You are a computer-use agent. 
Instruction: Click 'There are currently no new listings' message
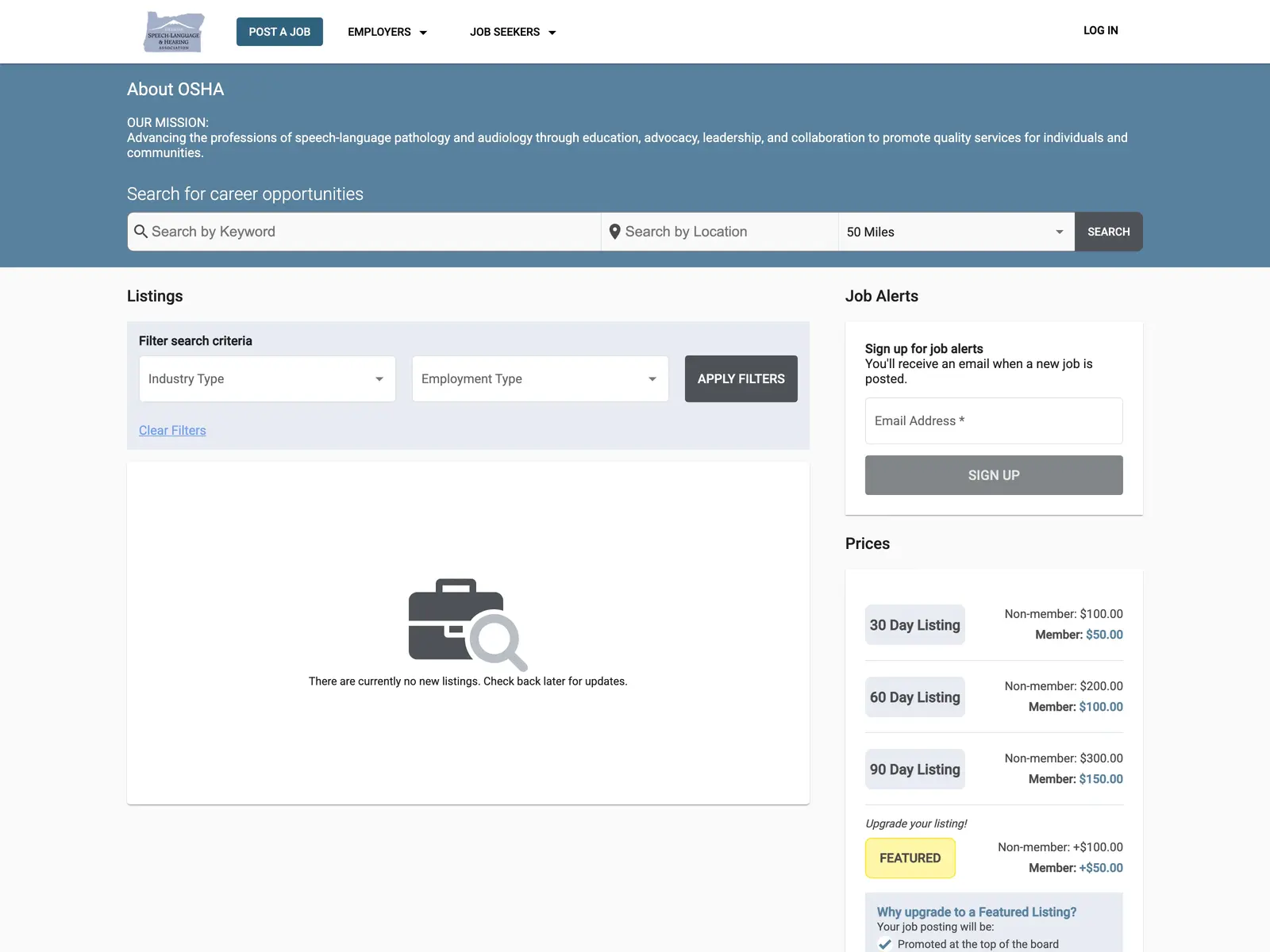(x=468, y=681)
